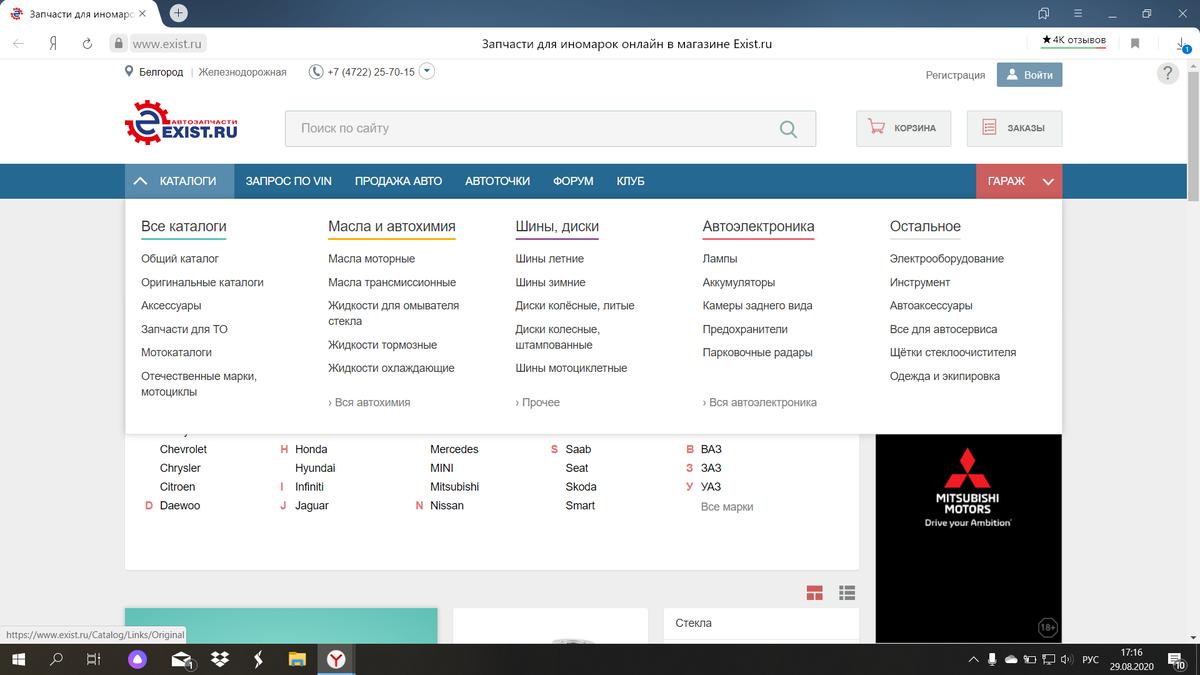Open Мотокаталоги link
The image size is (1200, 675).
point(176,352)
